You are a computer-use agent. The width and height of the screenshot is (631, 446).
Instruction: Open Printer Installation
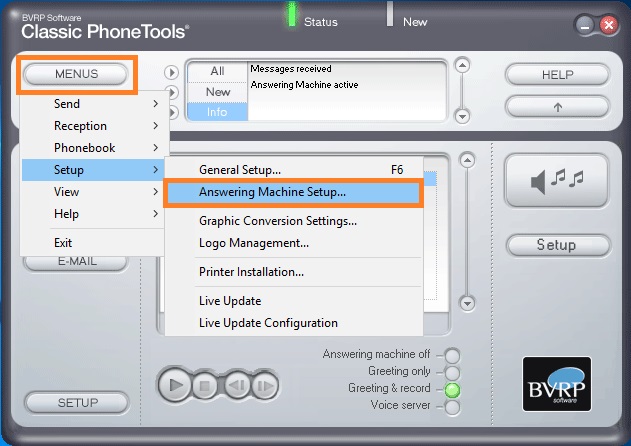coord(294,272)
